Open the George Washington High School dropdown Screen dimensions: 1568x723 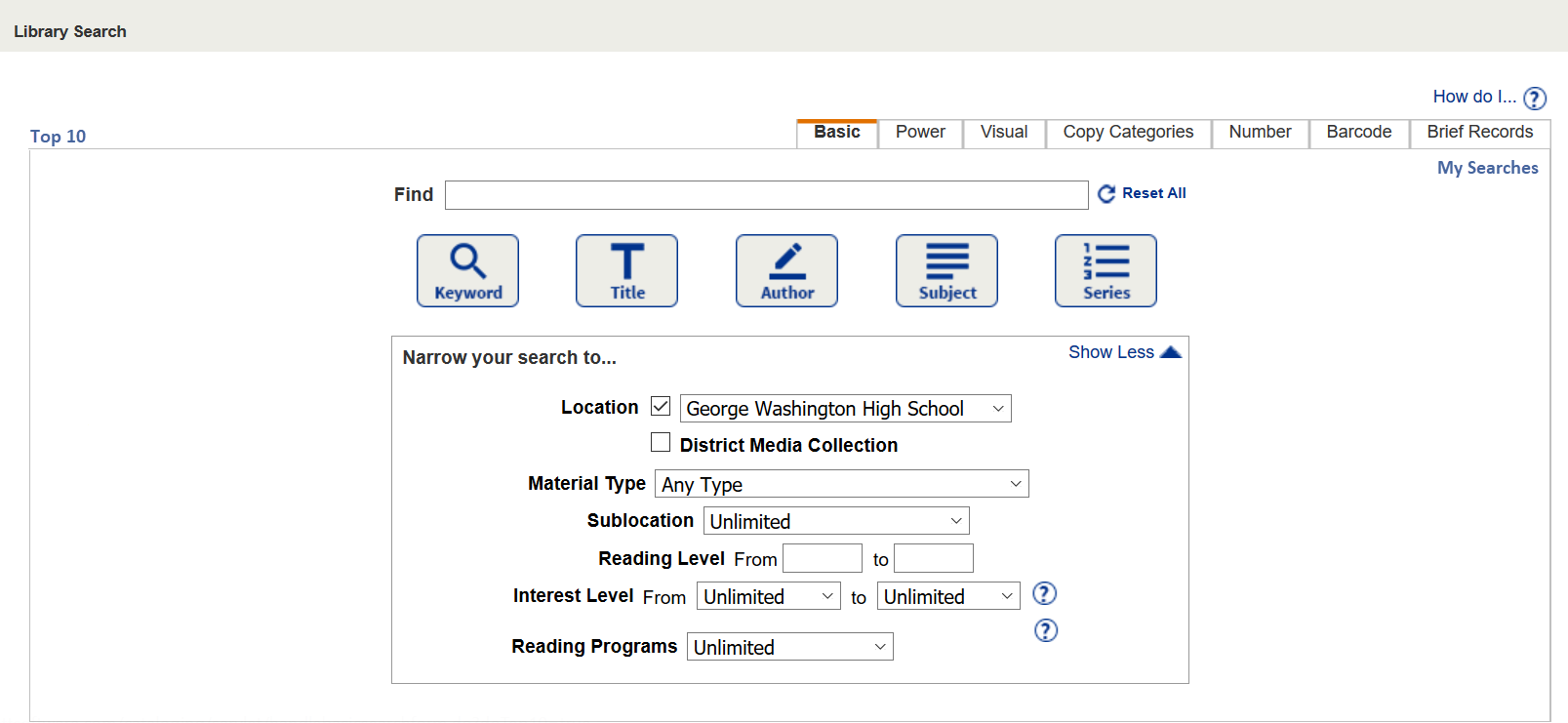(845, 409)
